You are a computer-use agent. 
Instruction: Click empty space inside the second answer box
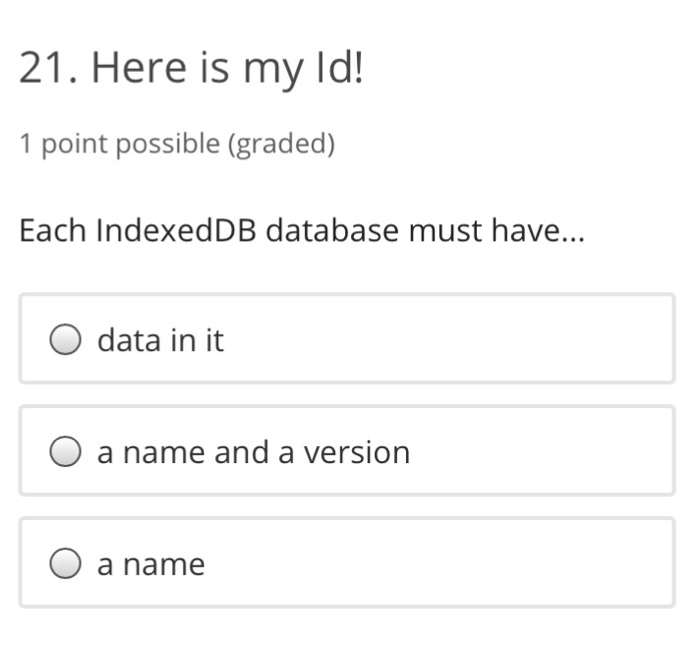coord(540,453)
